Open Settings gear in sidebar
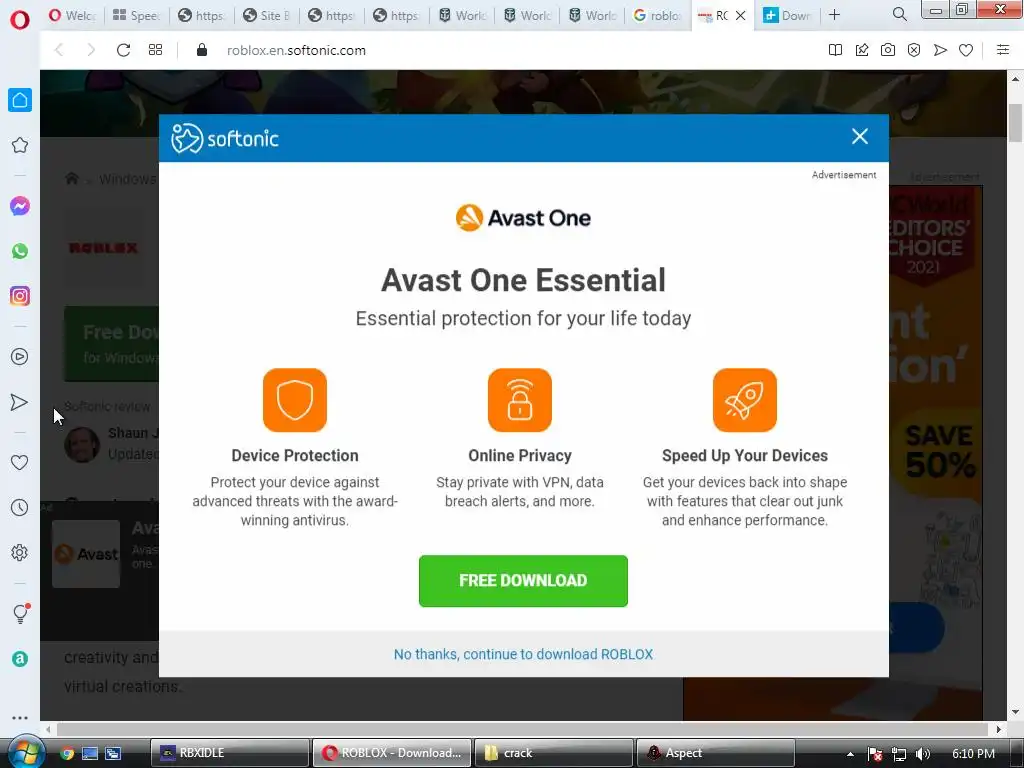The image size is (1024, 768). click(x=20, y=552)
